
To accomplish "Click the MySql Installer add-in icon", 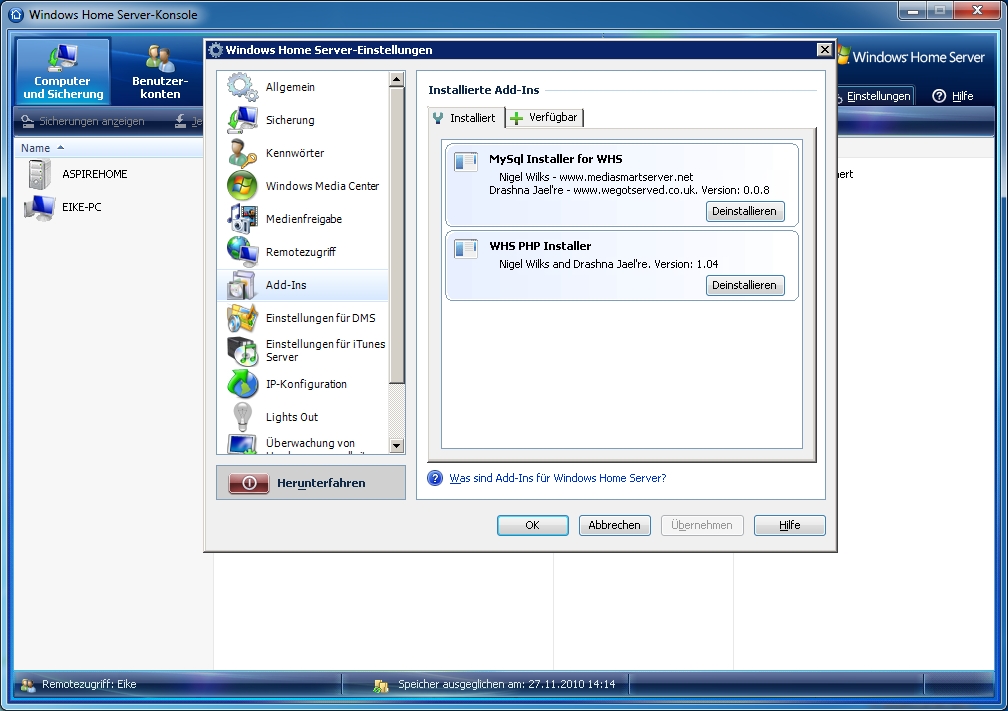I will (466, 161).
